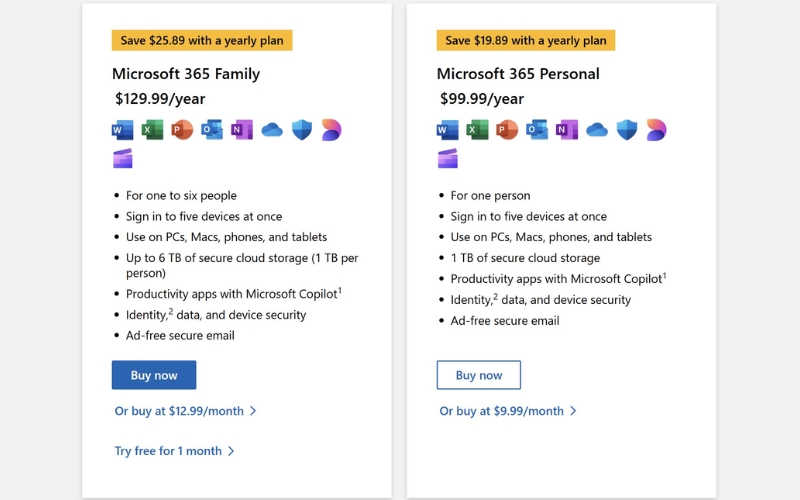The image size is (800, 500).
Task: Click the Word icon under Microsoft 365 Personal
Action: click(447, 130)
